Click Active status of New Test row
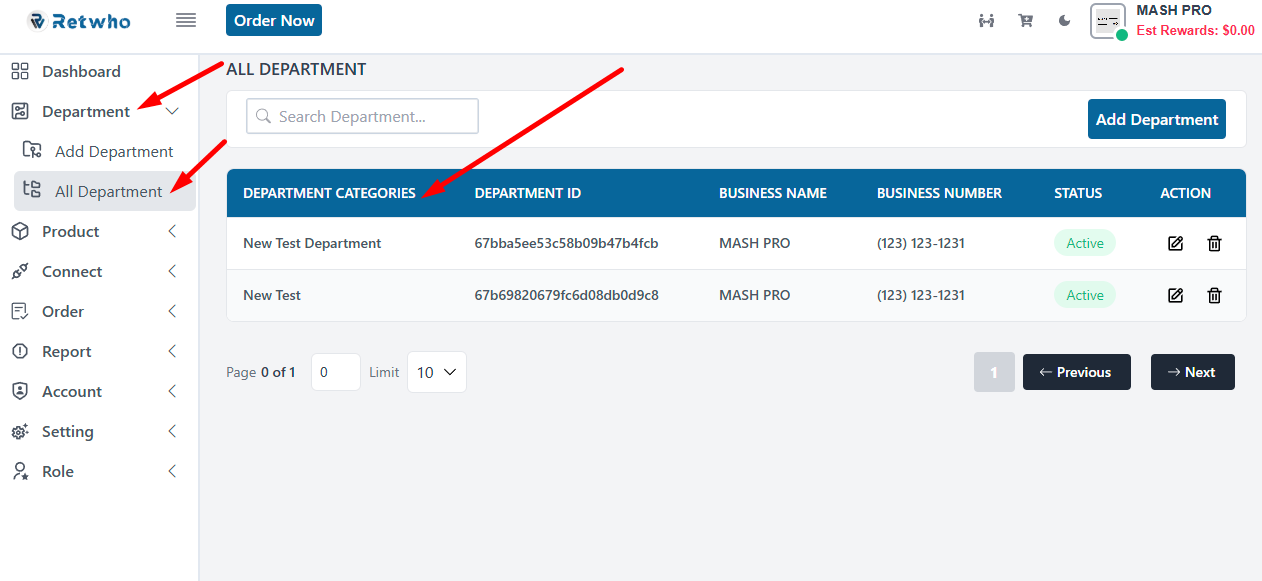Image resolution: width=1262 pixels, height=581 pixels. (x=1085, y=295)
